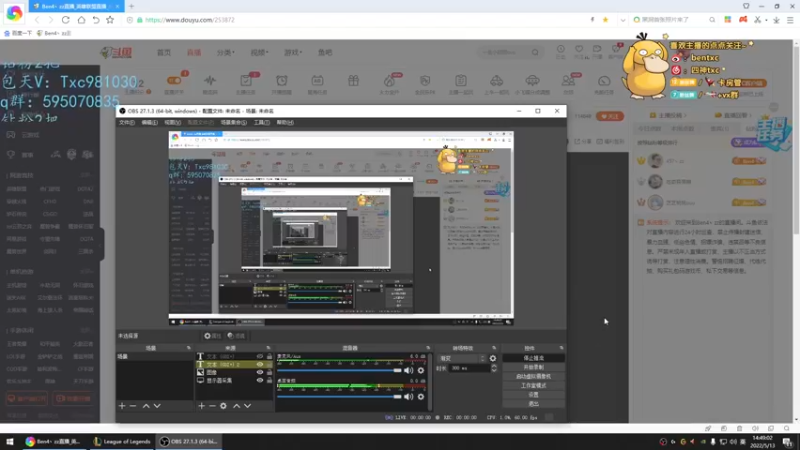
Task: Hide the first 文本 (GDI+) source
Action: pyautogui.click(x=260, y=357)
